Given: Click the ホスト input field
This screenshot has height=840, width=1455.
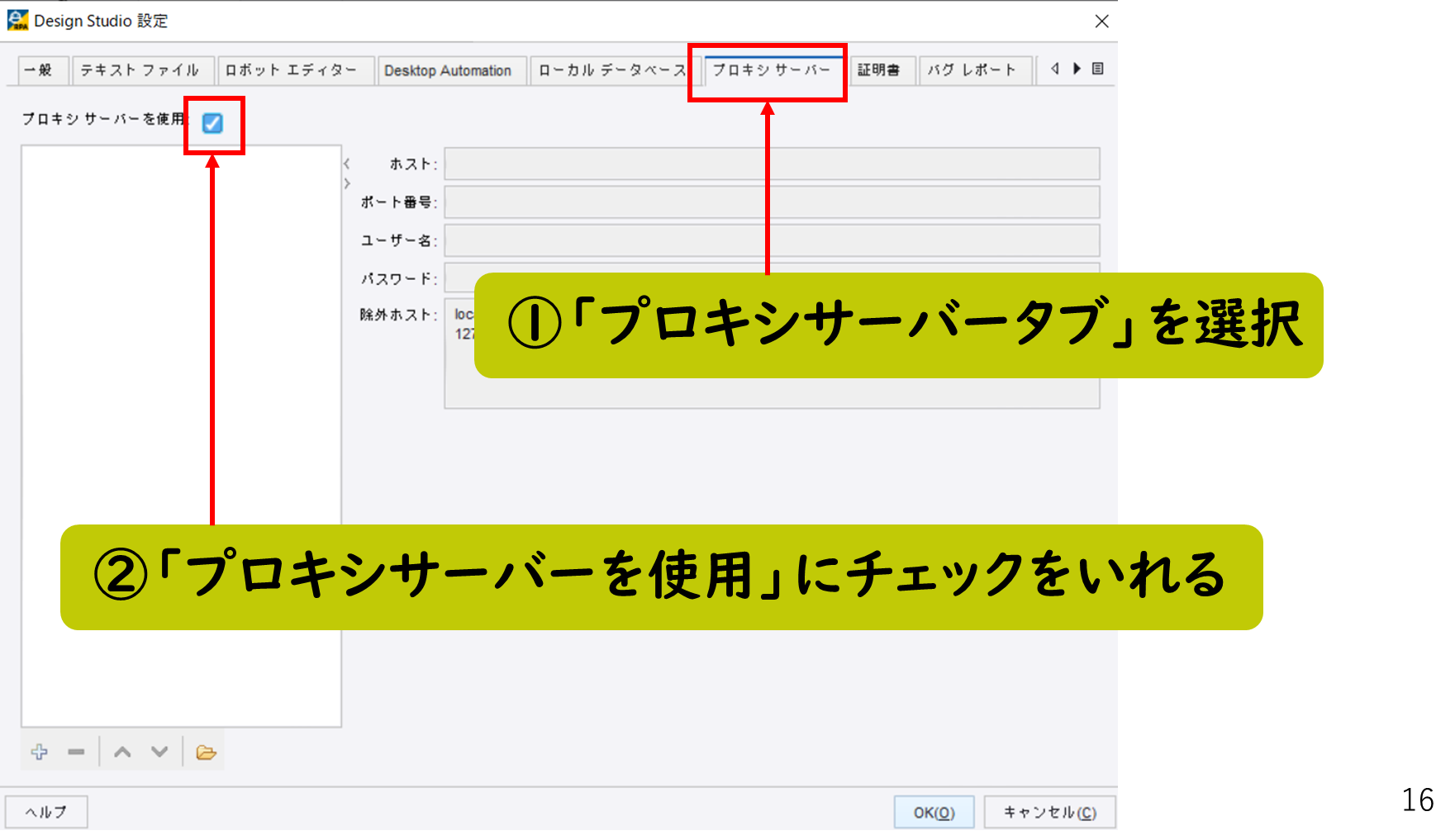Looking at the screenshot, I should click(x=772, y=164).
